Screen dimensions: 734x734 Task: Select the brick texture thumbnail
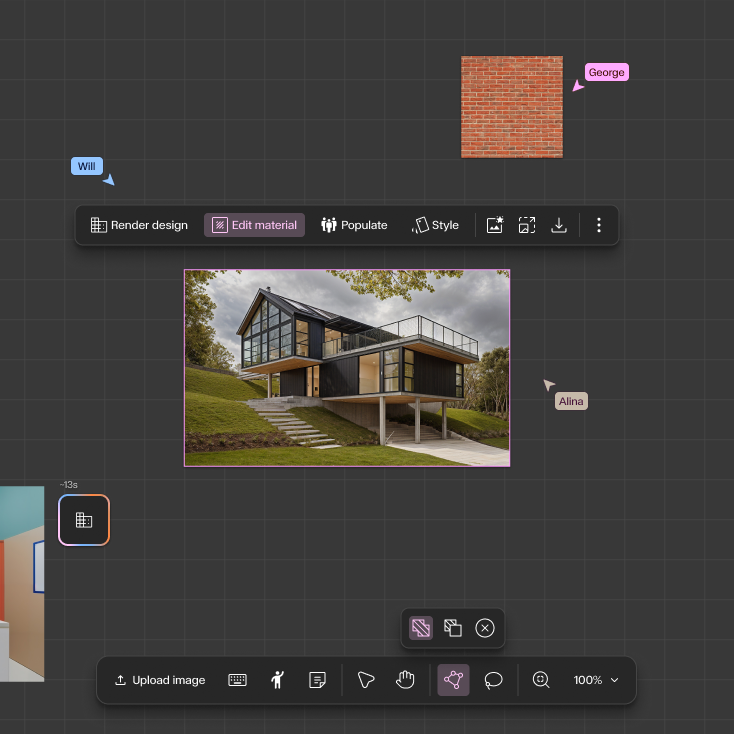click(x=511, y=107)
